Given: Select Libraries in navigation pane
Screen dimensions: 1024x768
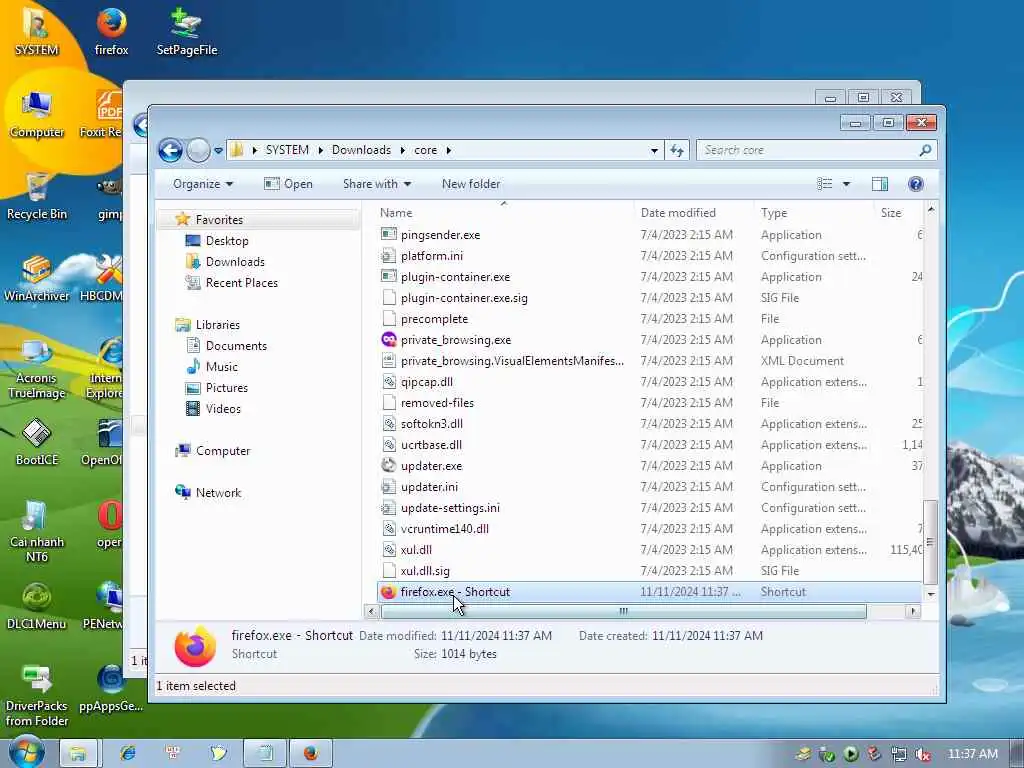Looking at the screenshot, I should click(217, 325).
